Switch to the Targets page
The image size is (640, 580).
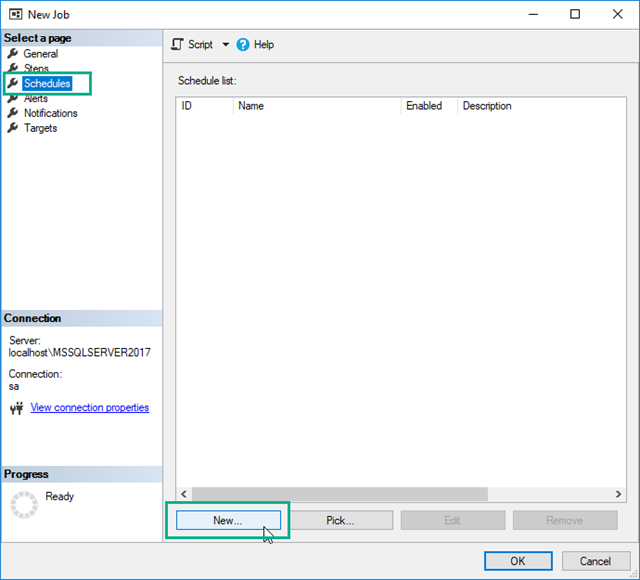tap(40, 128)
